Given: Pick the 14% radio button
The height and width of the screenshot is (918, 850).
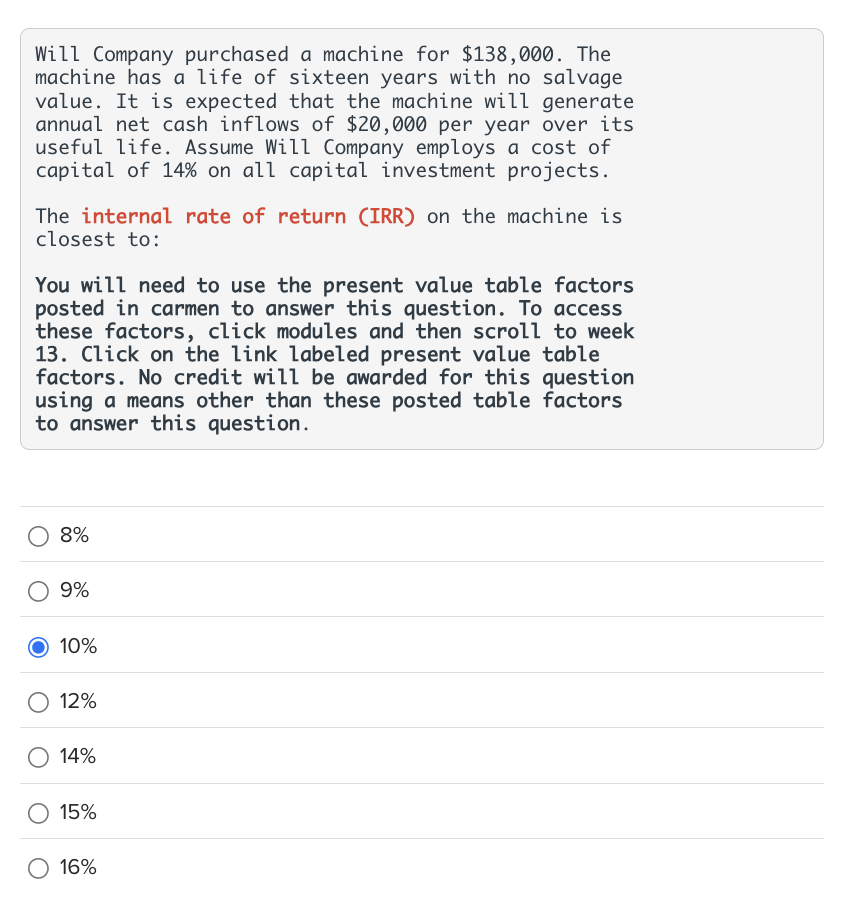Looking at the screenshot, I should [x=38, y=757].
